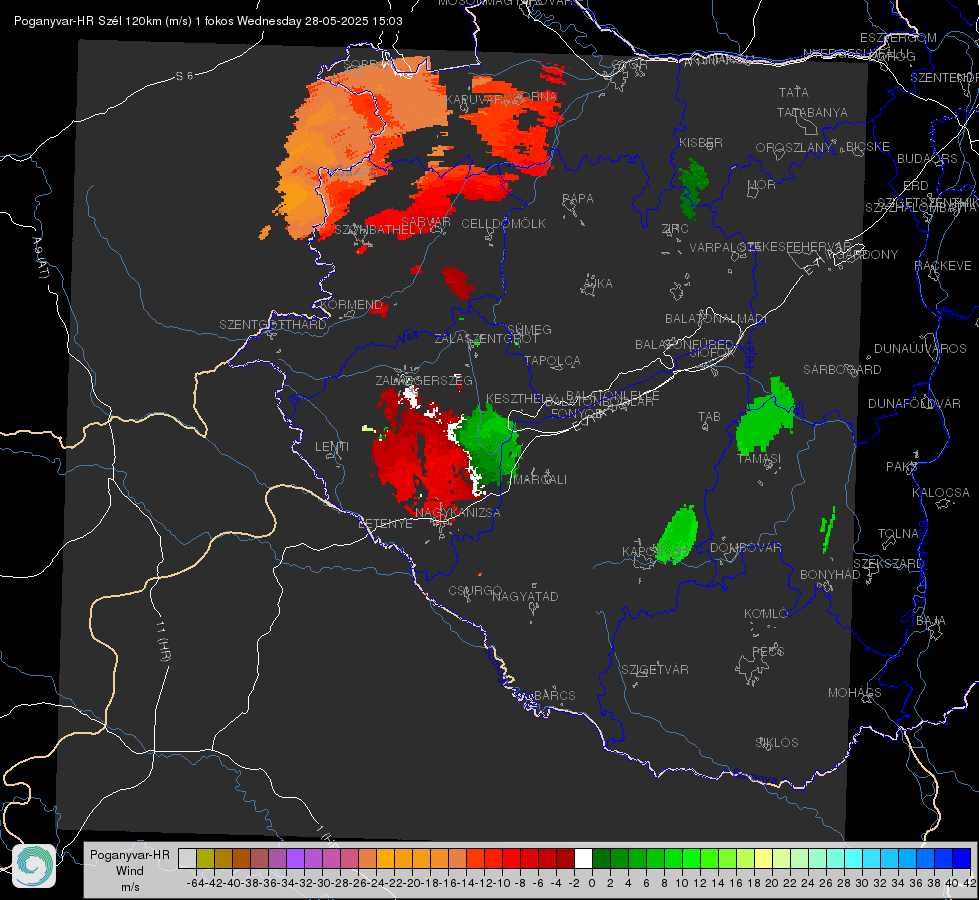Click the SARVAR town label
Viewport: 979px width, 900px height.
pos(426,222)
